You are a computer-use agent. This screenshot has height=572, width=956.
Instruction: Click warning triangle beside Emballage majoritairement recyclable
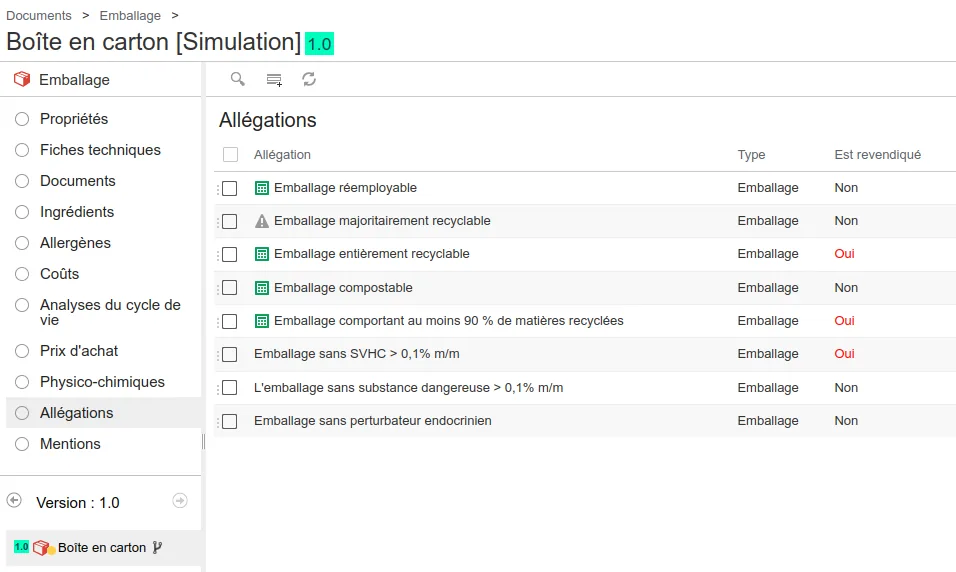click(262, 221)
